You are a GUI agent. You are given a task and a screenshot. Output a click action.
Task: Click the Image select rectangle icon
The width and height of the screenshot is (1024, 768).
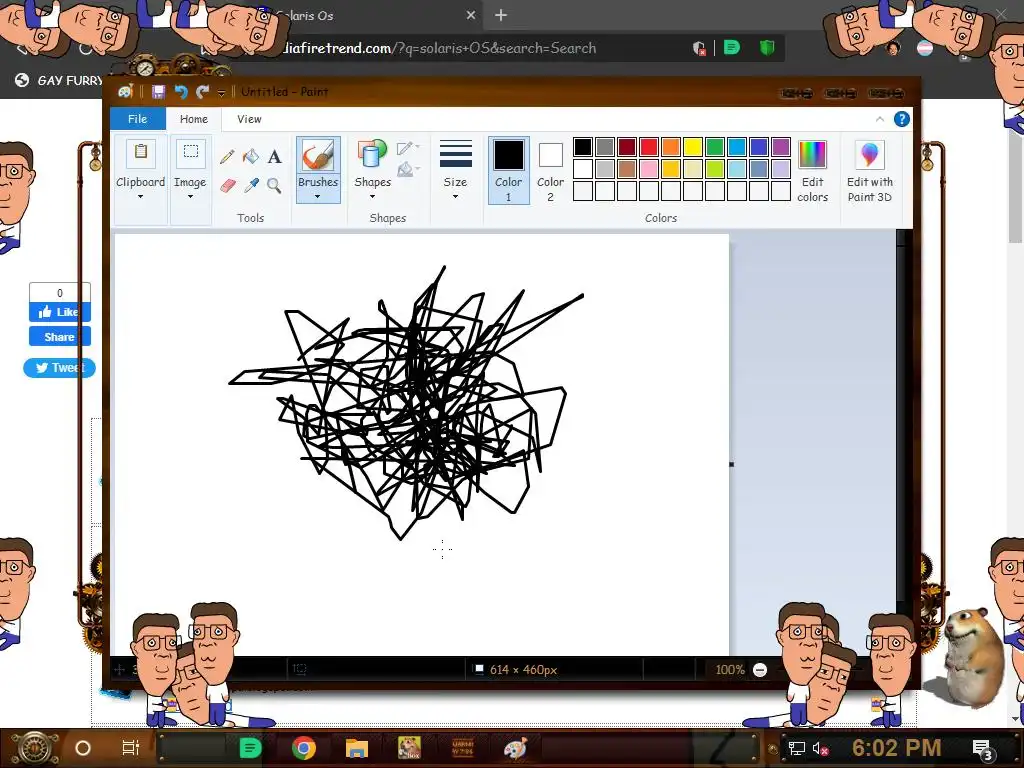point(190,155)
